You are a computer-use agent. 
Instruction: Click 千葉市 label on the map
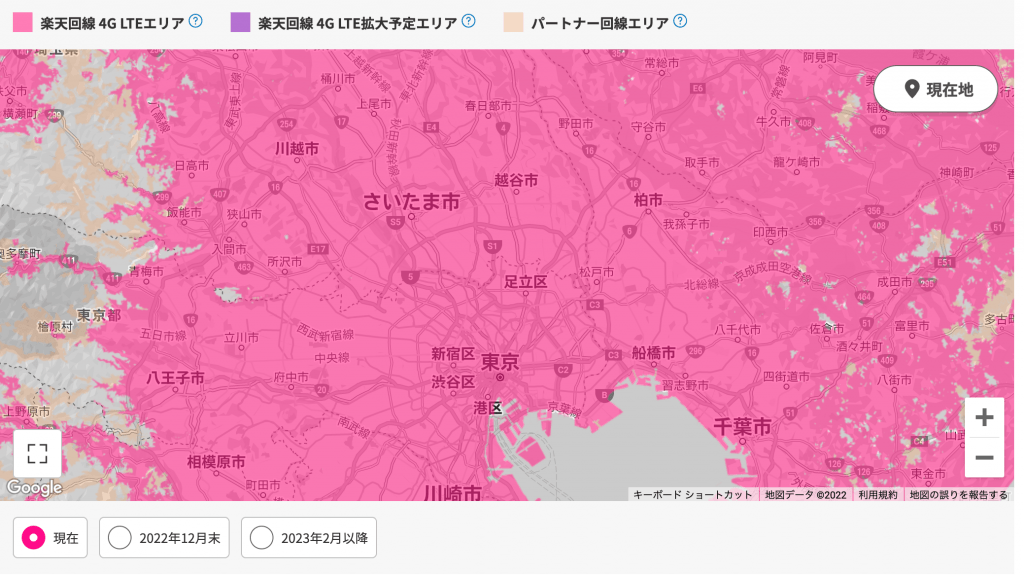click(x=742, y=427)
